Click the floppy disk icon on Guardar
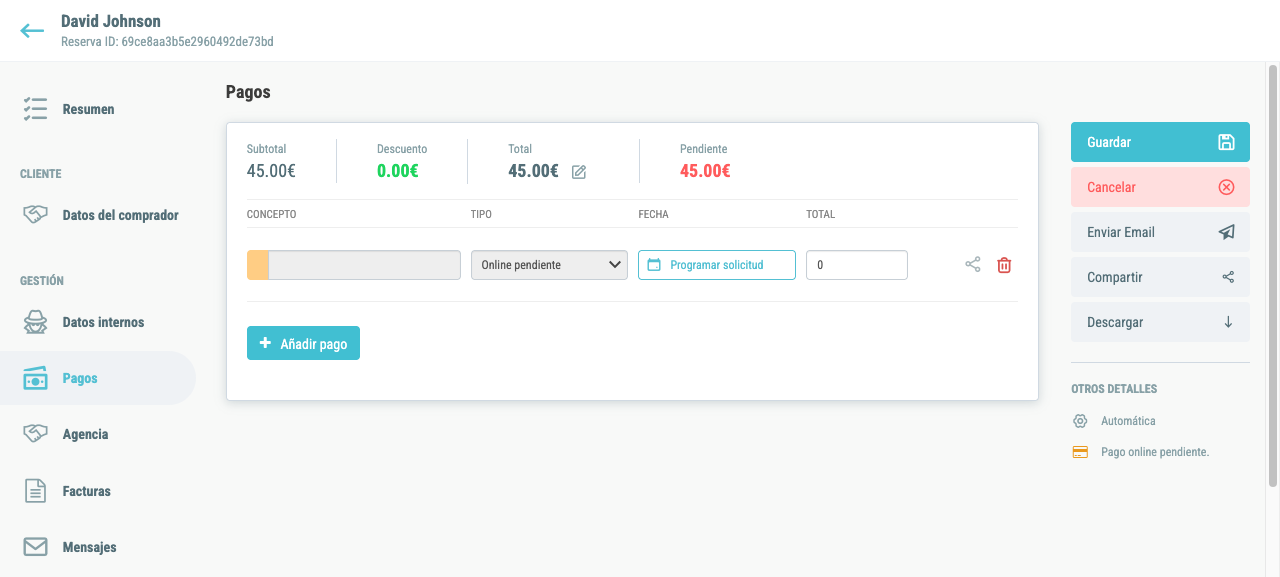This screenshot has width=1280, height=577. [x=1226, y=142]
